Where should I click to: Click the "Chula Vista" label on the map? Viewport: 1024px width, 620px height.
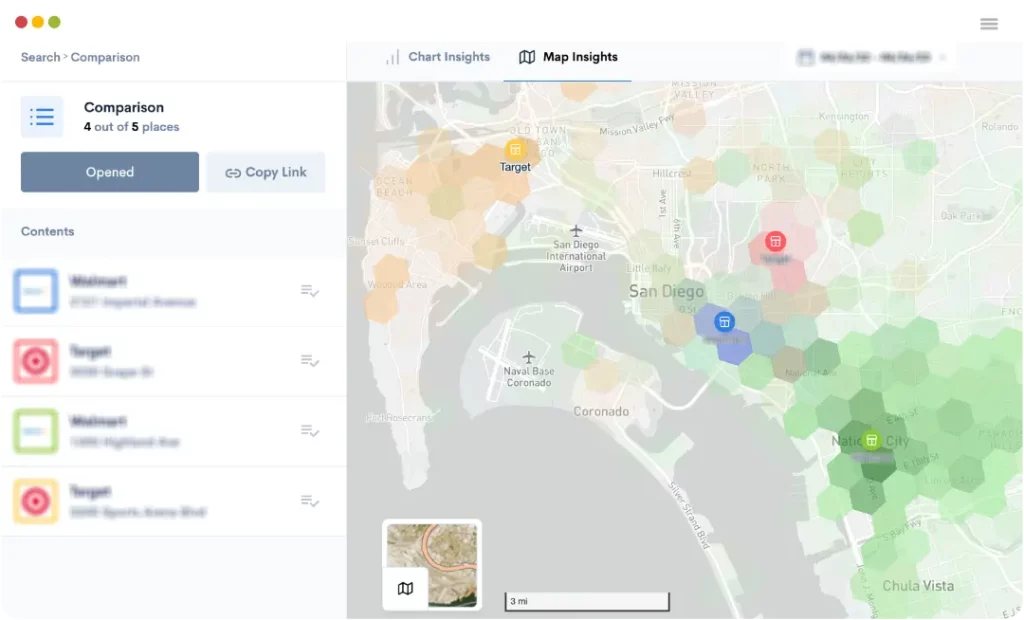click(x=918, y=586)
